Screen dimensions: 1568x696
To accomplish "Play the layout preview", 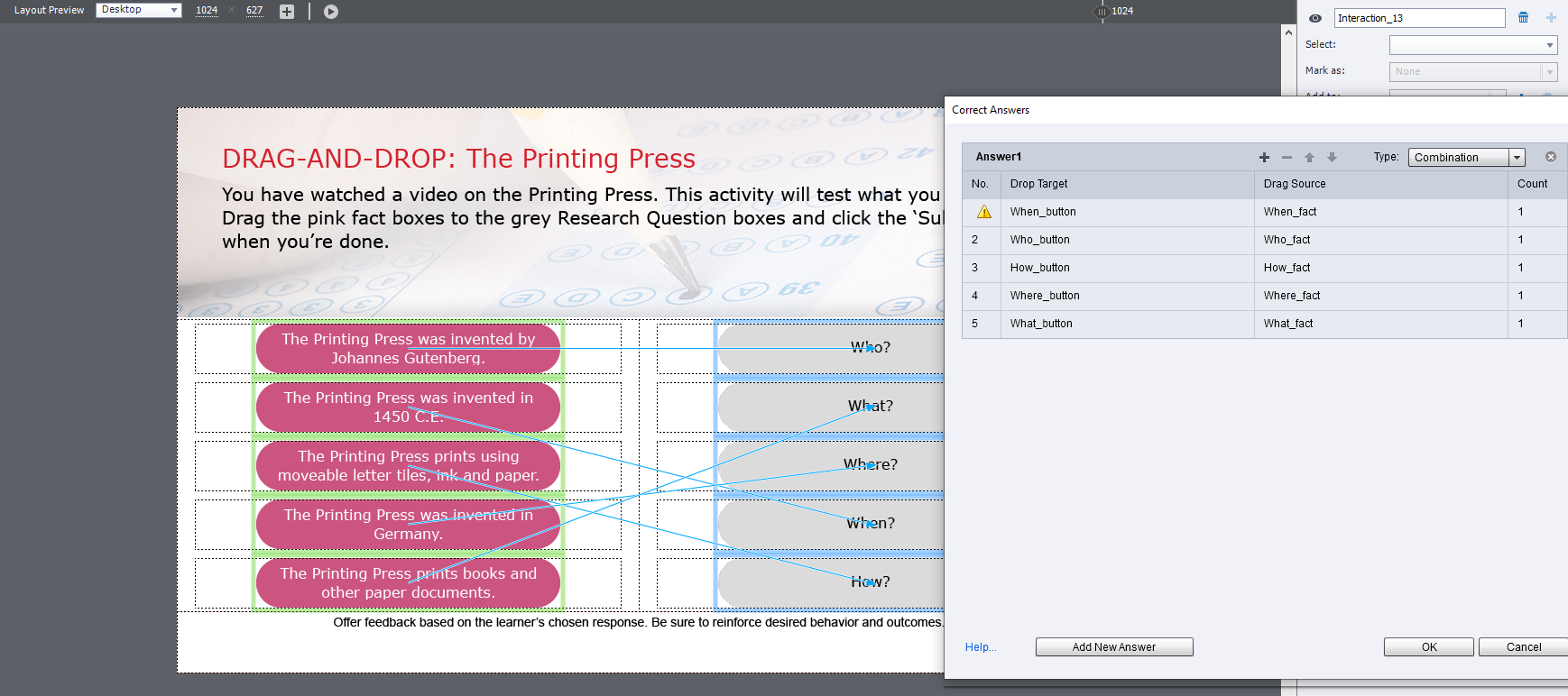I will (331, 12).
